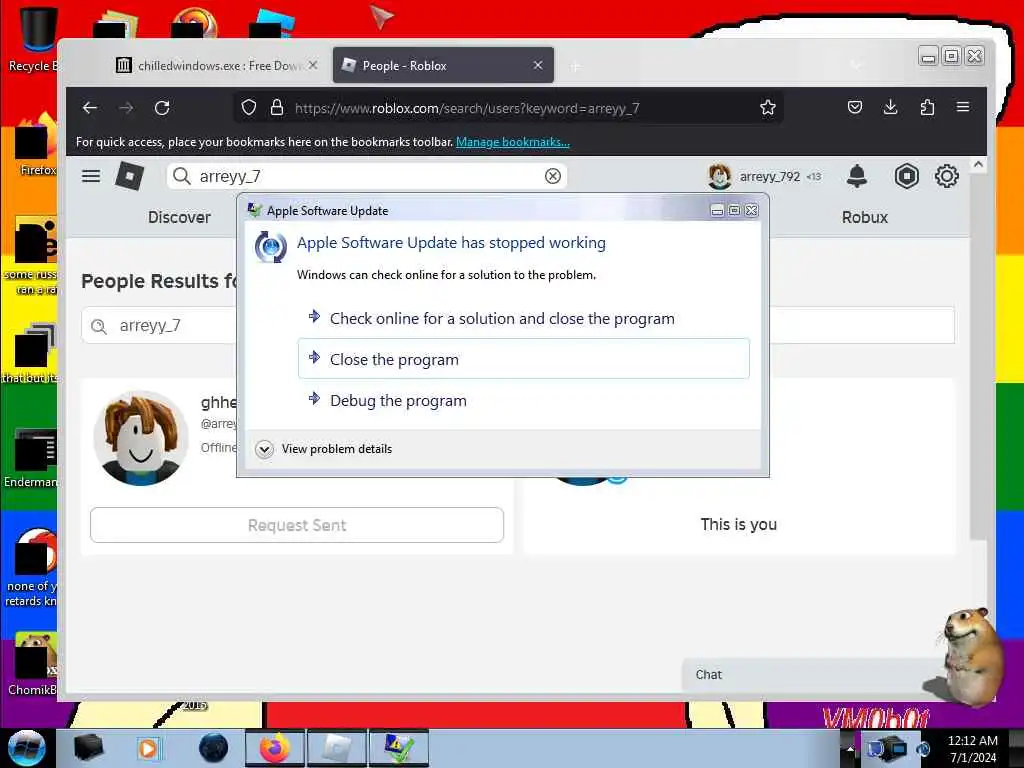Click the Roblox top search field
This screenshot has width=1024, height=768.
(366, 176)
